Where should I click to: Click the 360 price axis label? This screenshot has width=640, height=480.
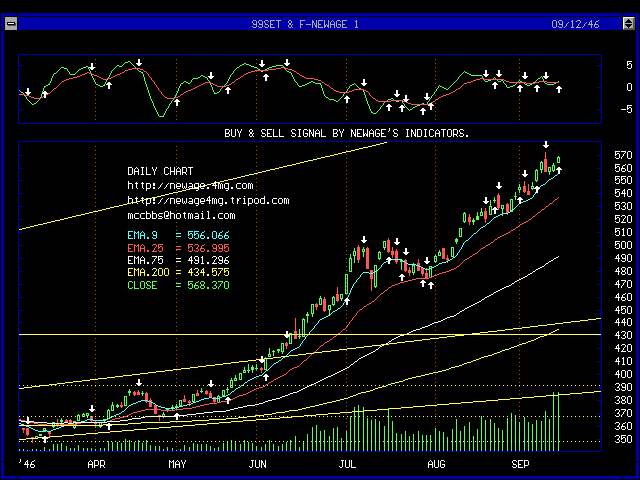(x=623, y=427)
